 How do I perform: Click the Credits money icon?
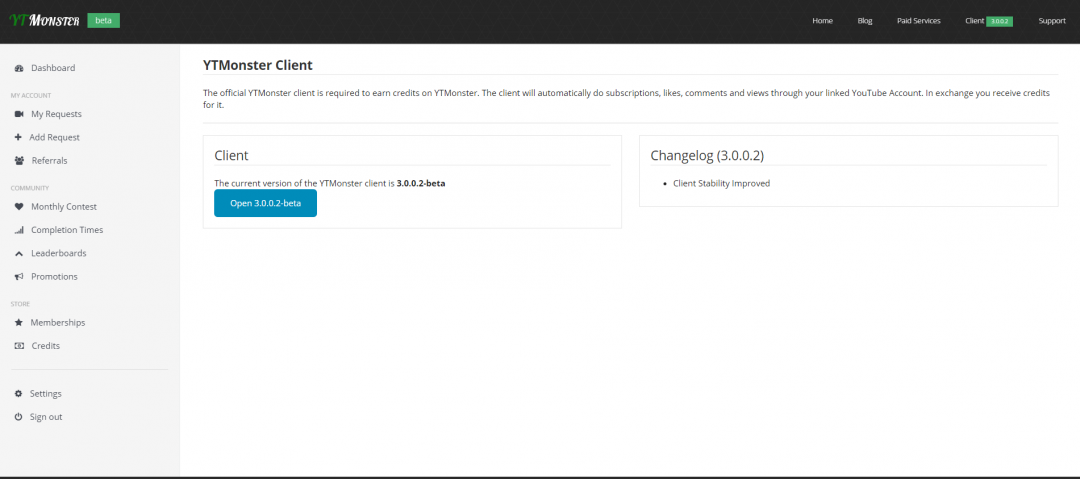coord(19,346)
